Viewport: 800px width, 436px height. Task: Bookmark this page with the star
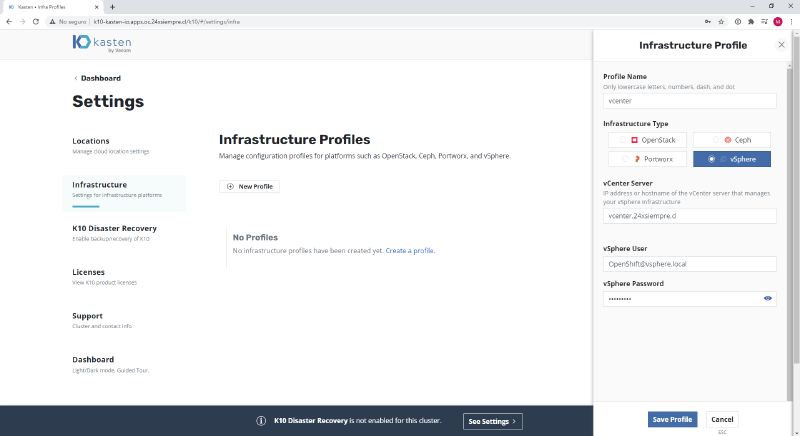click(721, 21)
